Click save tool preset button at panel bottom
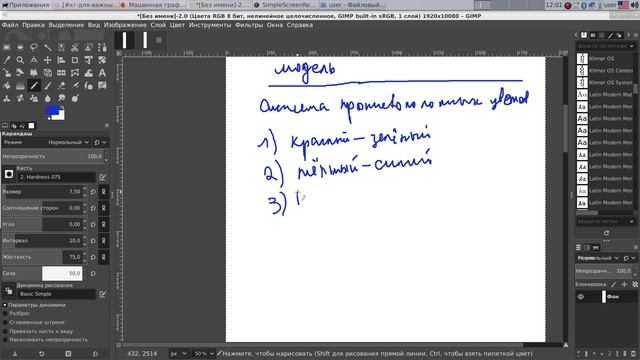 pos(15,354)
